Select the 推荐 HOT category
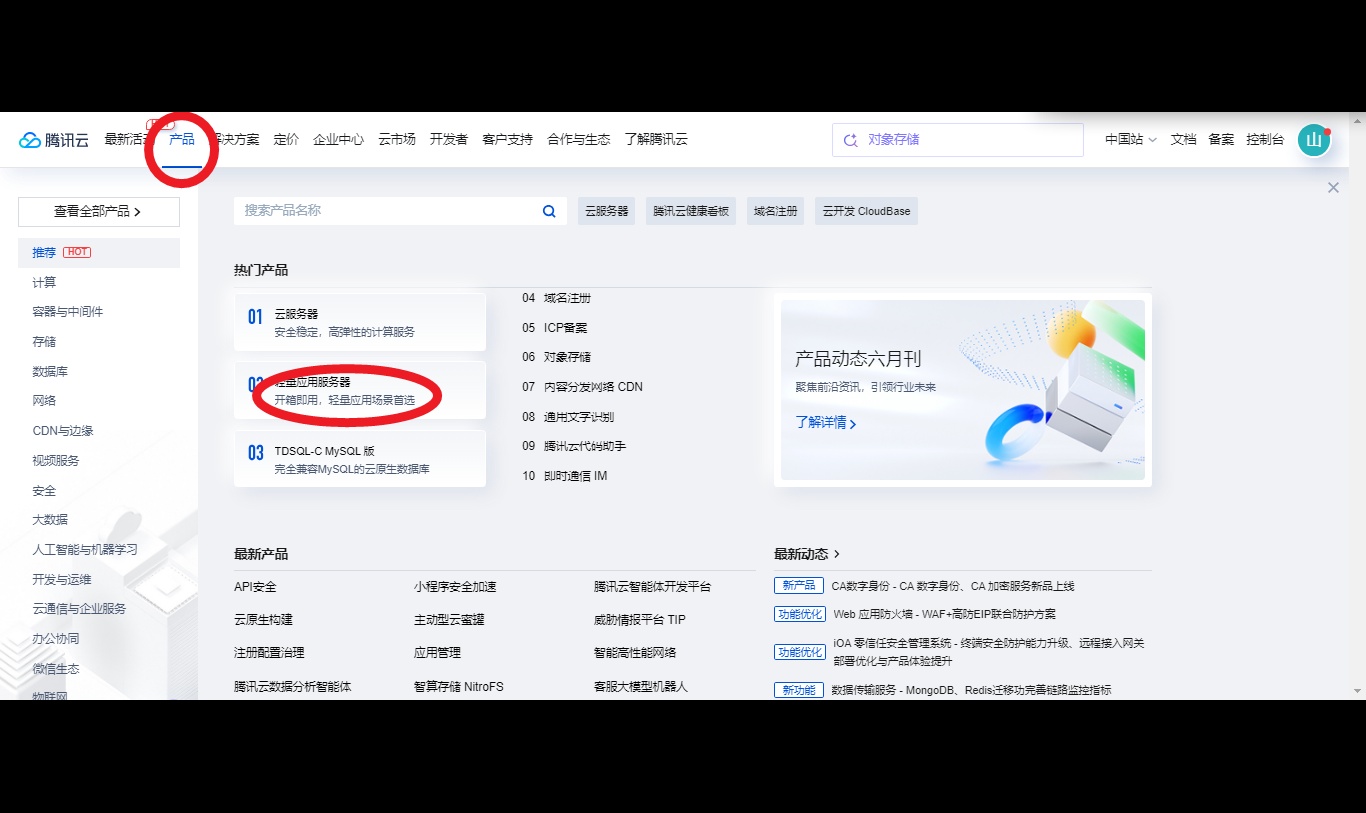Screen dimensions: 1366x813 [99, 253]
